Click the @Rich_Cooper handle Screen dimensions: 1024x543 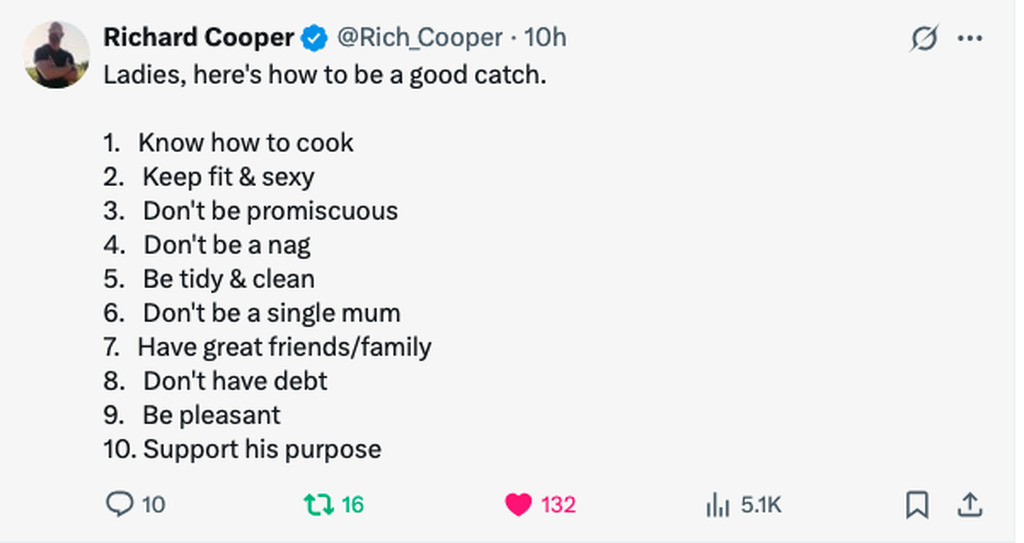(x=420, y=38)
